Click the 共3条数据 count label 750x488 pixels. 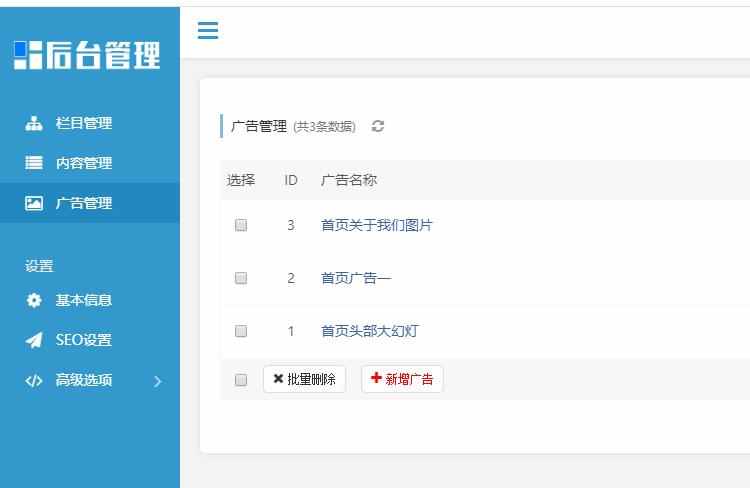[x=324, y=127]
